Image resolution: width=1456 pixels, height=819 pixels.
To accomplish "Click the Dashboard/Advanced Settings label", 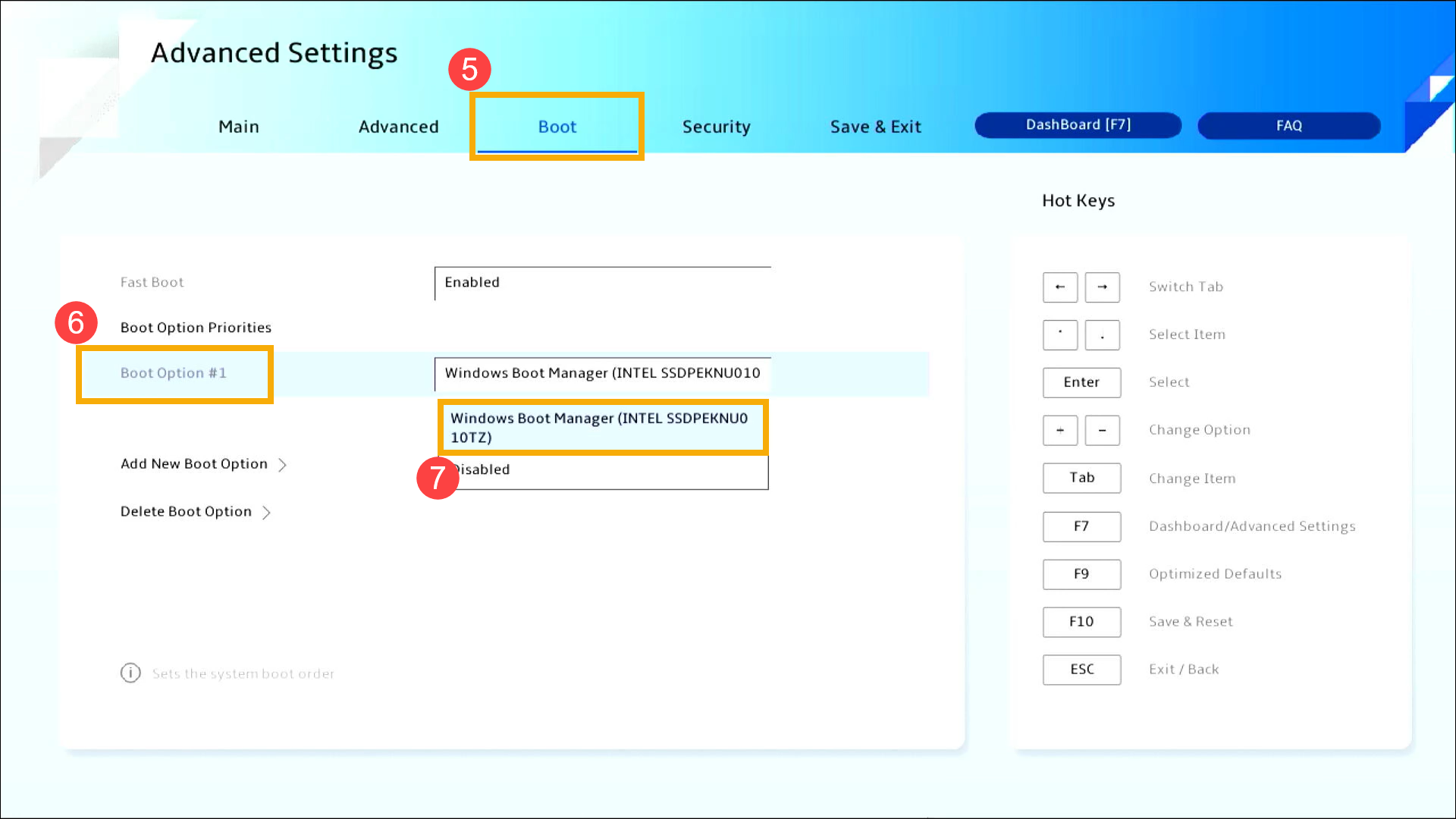I will (x=1252, y=527).
